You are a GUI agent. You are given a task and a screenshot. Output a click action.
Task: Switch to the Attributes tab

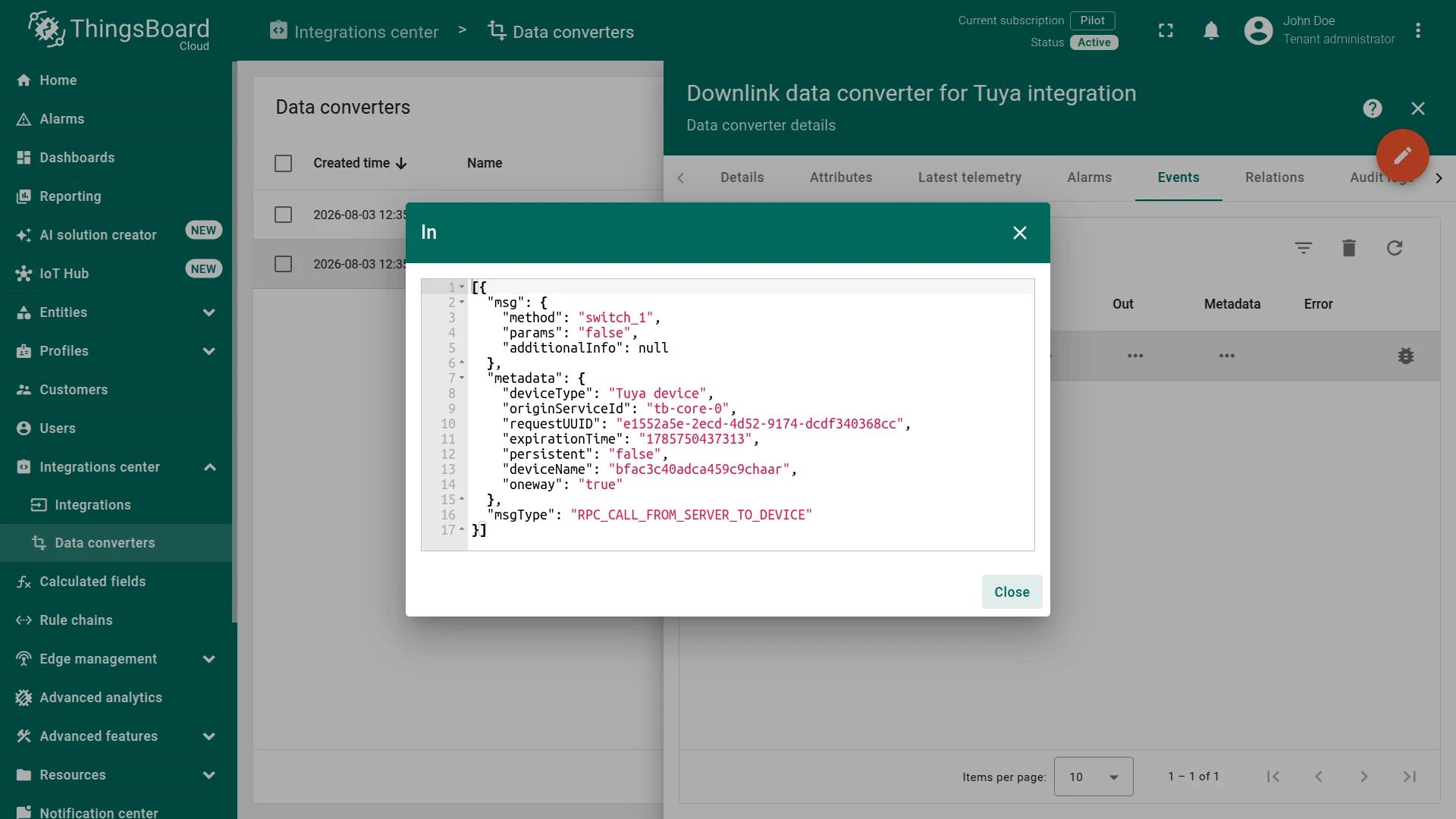[840, 177]
